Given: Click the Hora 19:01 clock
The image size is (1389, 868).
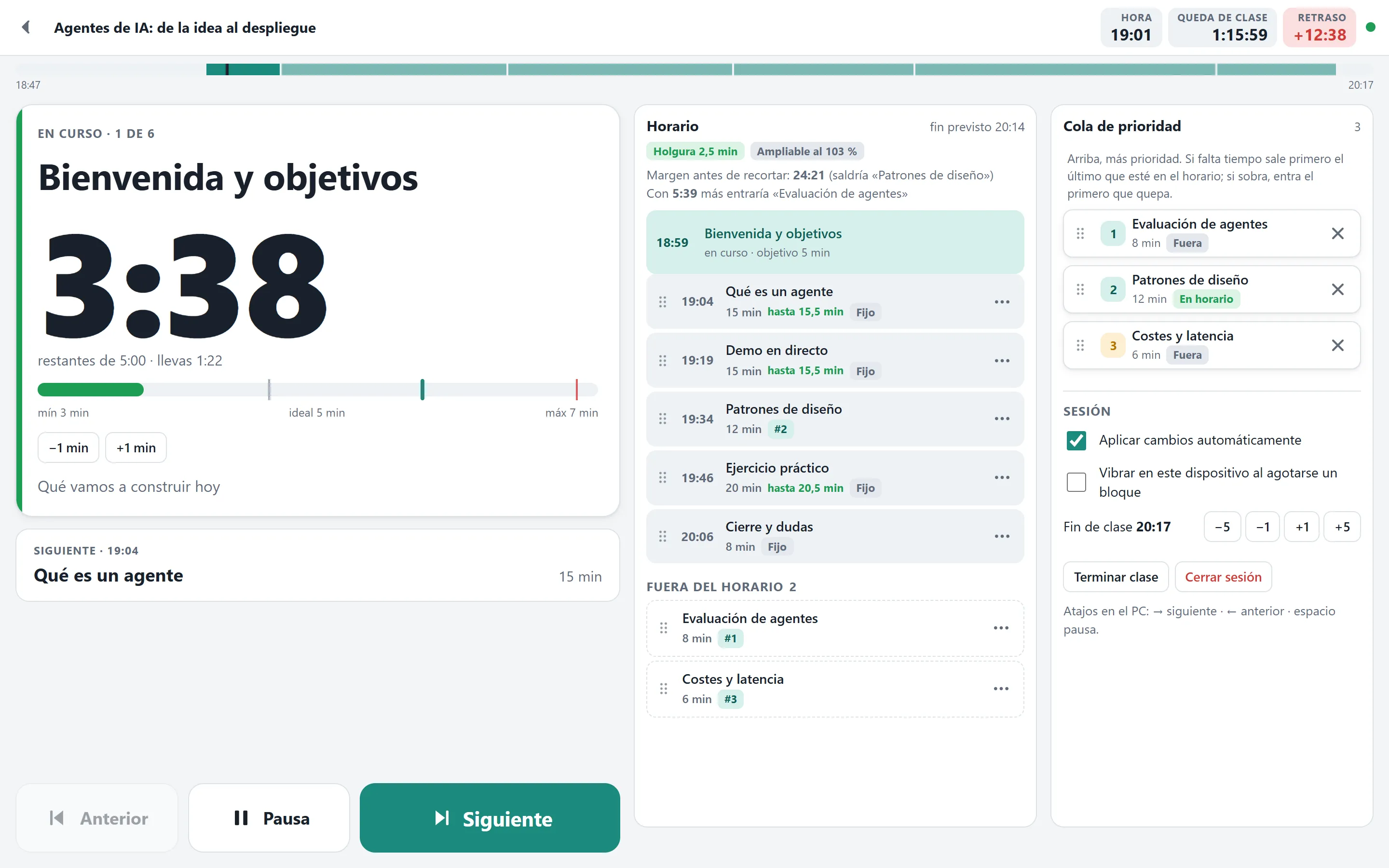Looking at the screenshot, I should (1130, 27).
